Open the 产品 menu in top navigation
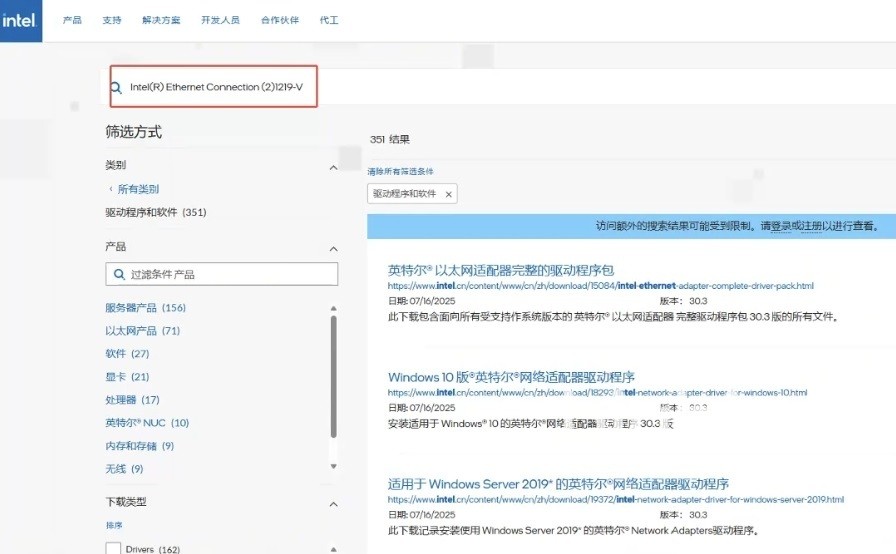Screen dimensions: 896x554 point(72,20)
